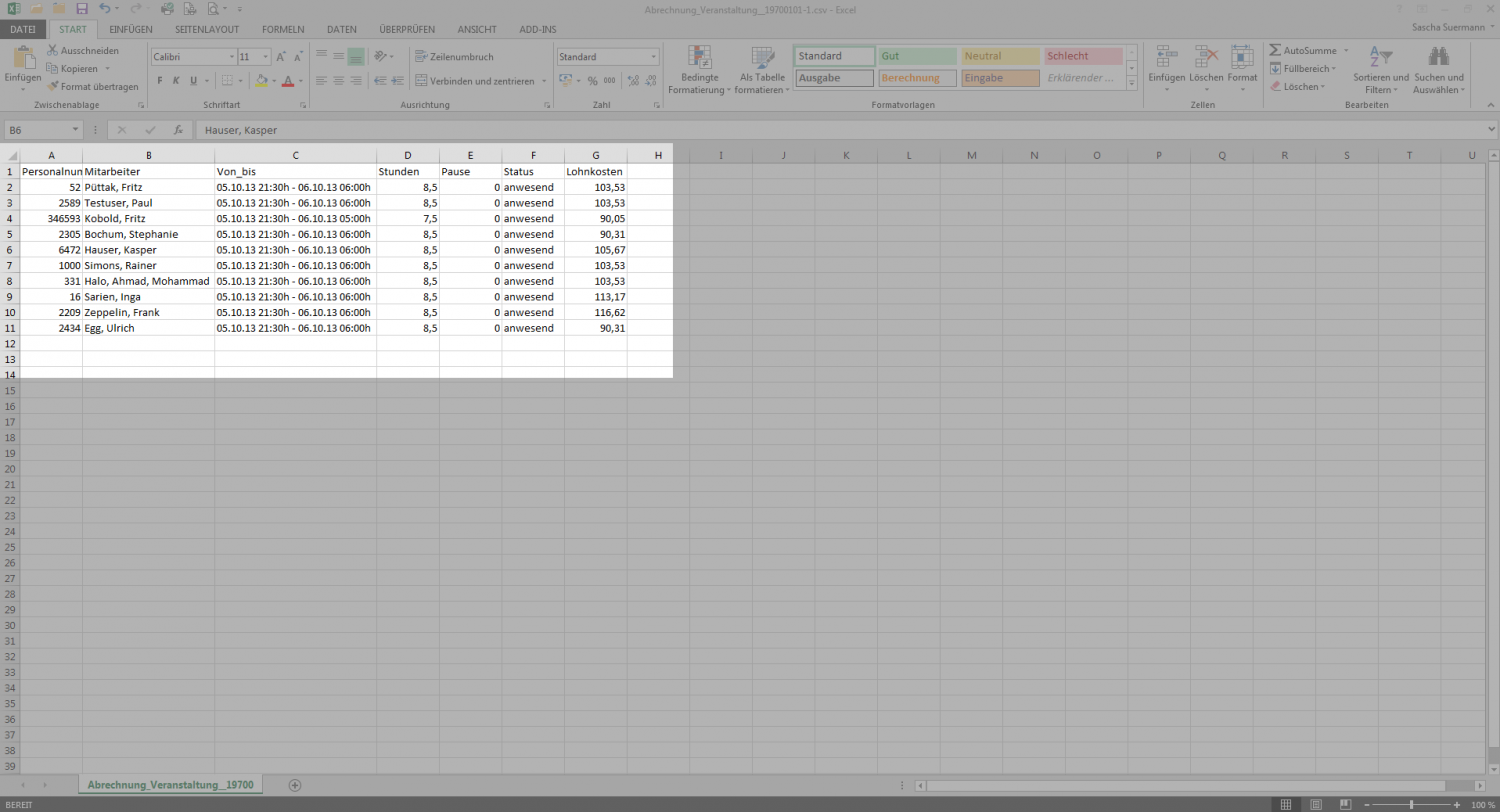Add a new sheet with the plus button

pos(294,785)
